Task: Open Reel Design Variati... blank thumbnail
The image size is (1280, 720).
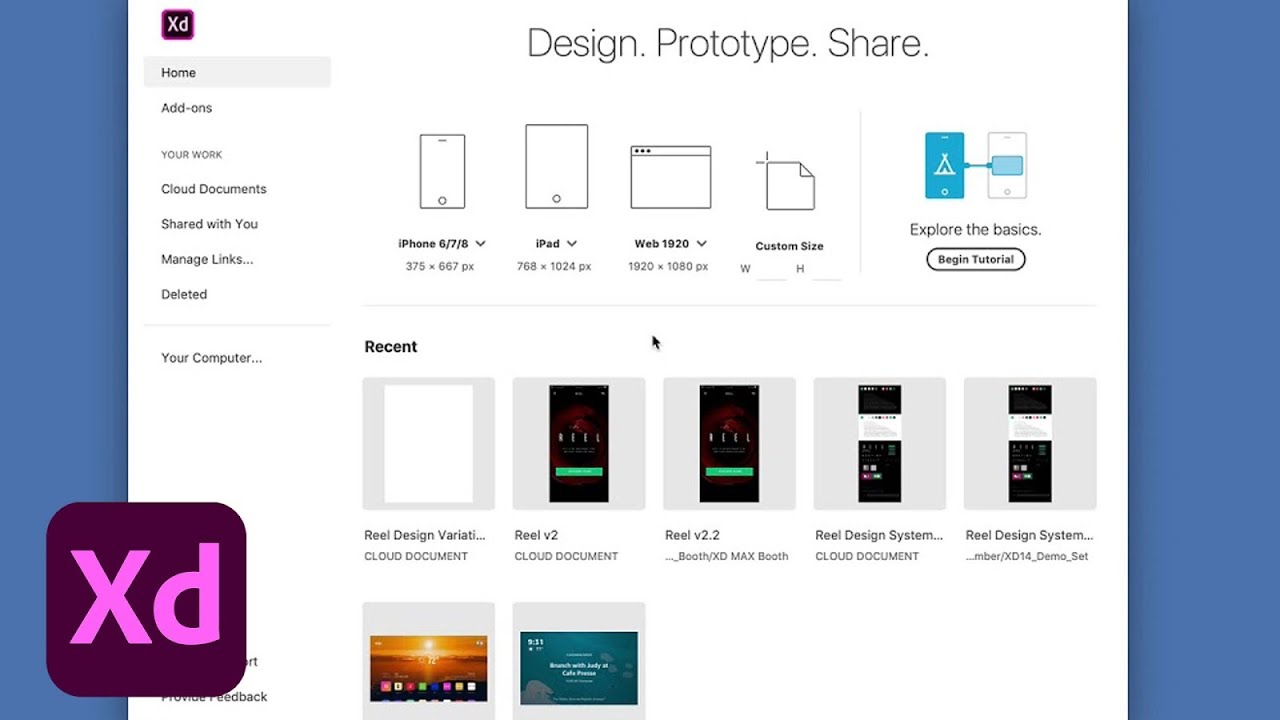Action: (429, 444)
